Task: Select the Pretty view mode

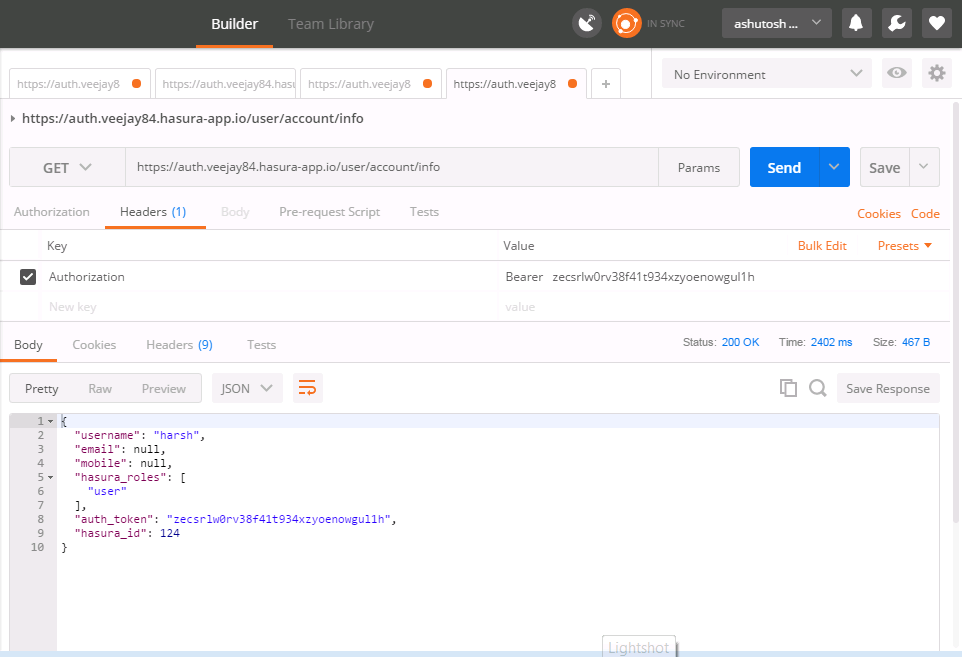Action: click(x=42, y=388)
